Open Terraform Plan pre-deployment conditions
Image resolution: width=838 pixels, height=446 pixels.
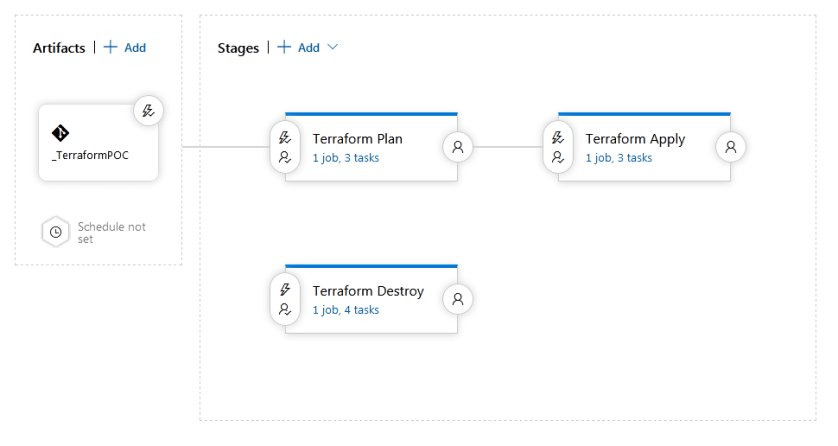(x=283, y=147)
